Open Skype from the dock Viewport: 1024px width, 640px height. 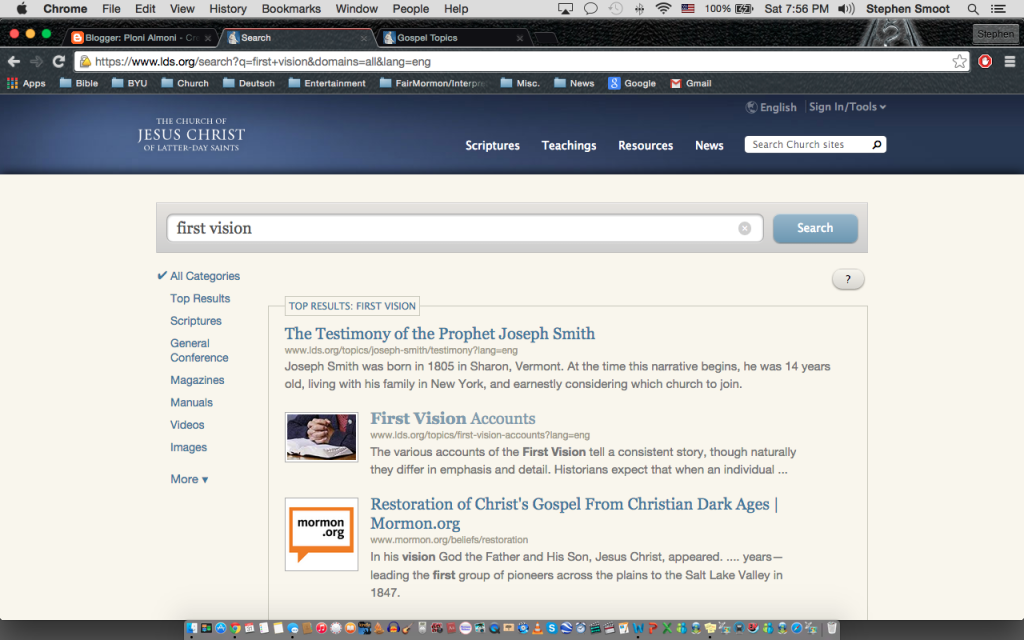pos(552,628)
